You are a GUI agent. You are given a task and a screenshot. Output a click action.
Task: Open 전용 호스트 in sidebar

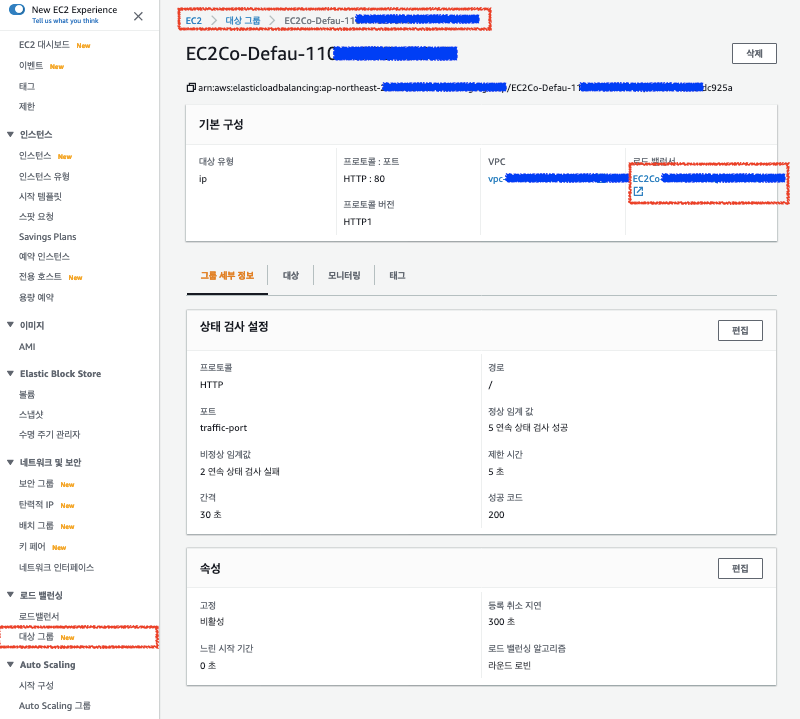(40, 277)
